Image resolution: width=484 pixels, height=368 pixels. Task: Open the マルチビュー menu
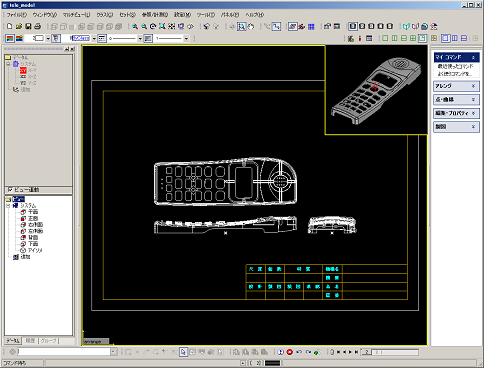point(76,15)
